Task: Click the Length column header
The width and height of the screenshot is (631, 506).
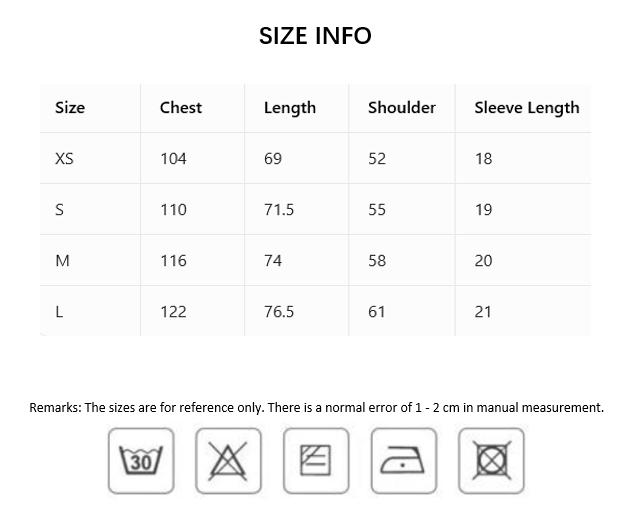Action: point(290,108)
